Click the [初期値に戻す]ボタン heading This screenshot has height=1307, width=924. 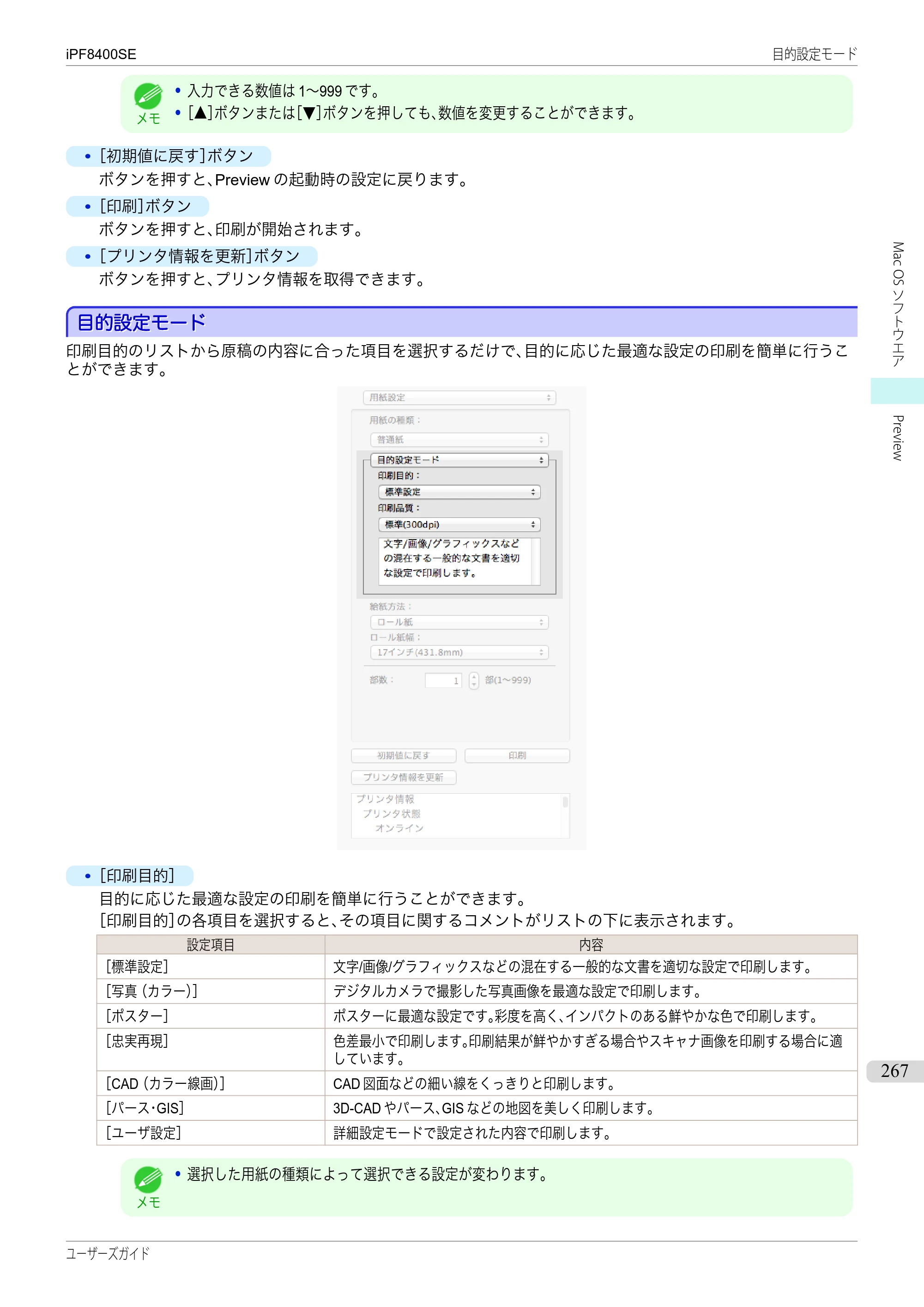tap(176, 156)
